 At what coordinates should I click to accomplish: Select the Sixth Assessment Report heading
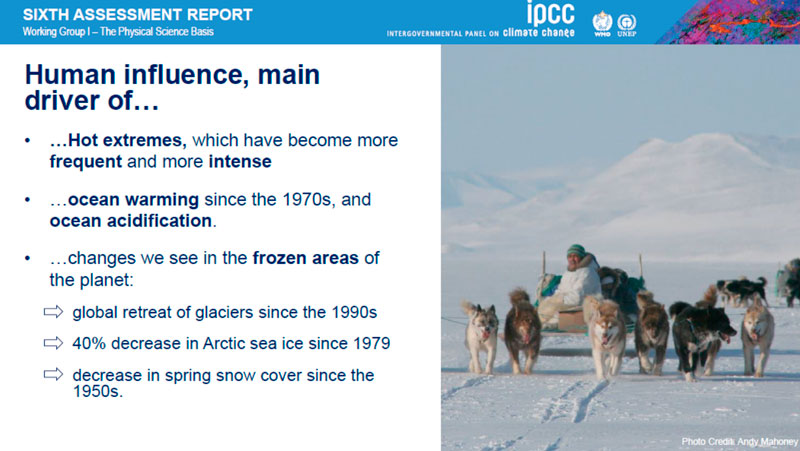(x=138, y=14)
